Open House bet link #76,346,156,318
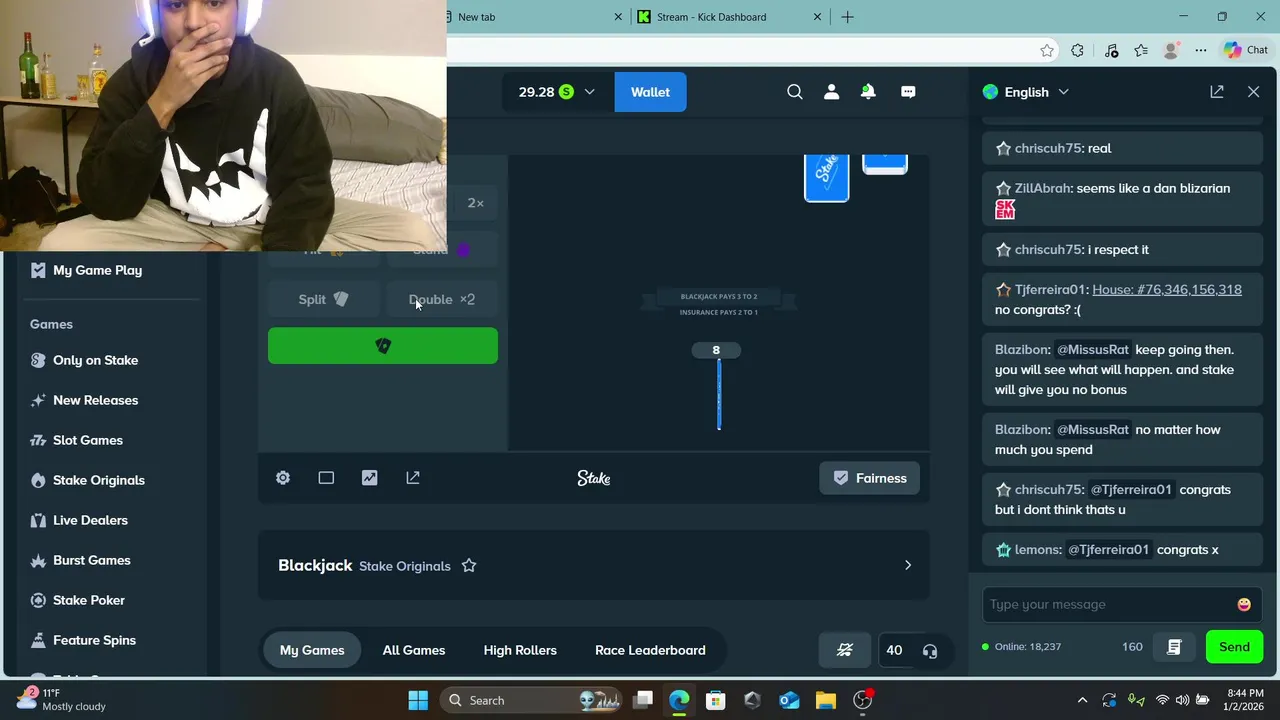The image size is (1280, 720). (1167, 289)
